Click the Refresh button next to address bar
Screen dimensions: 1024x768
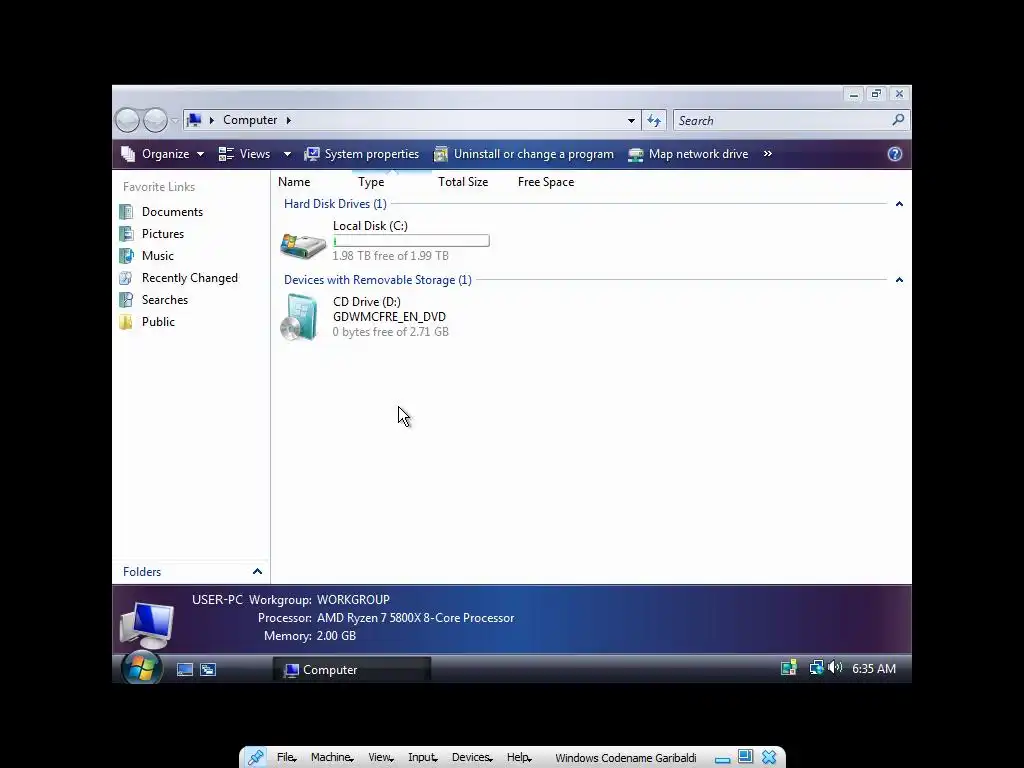coord(654,120)
